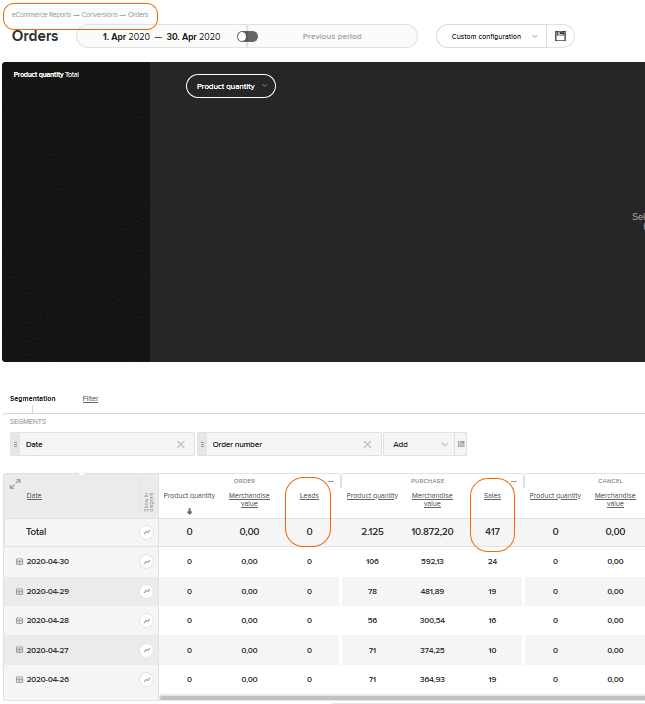
Task: Sort by Purchase Product quantity column
Action: coord(372,496)
